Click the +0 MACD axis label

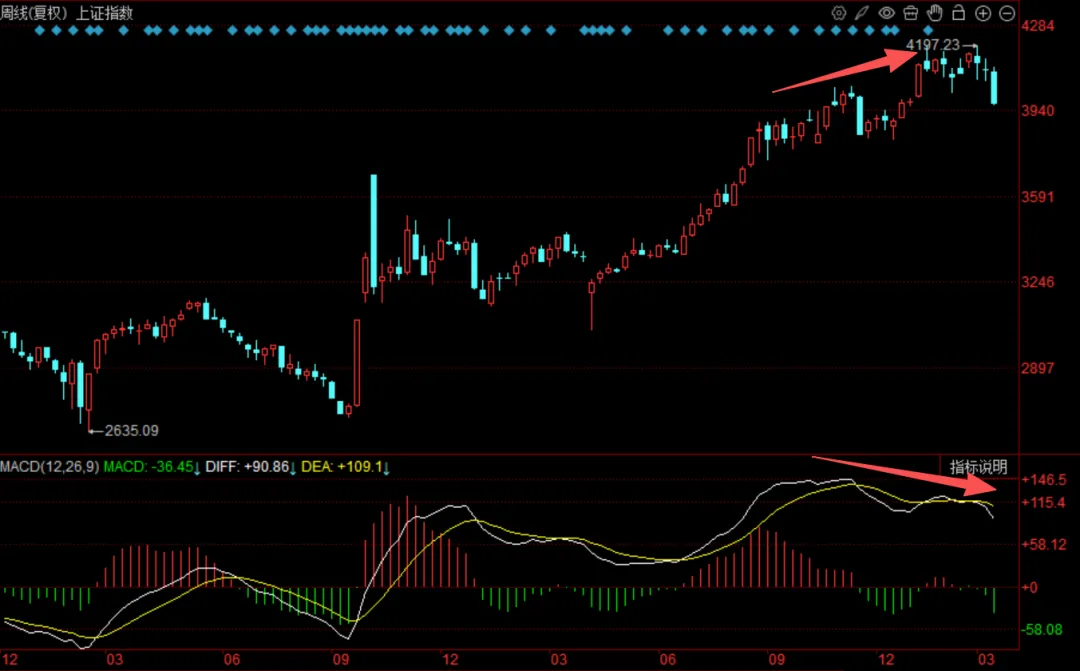pyautogui.click(x=1030, y=588)
